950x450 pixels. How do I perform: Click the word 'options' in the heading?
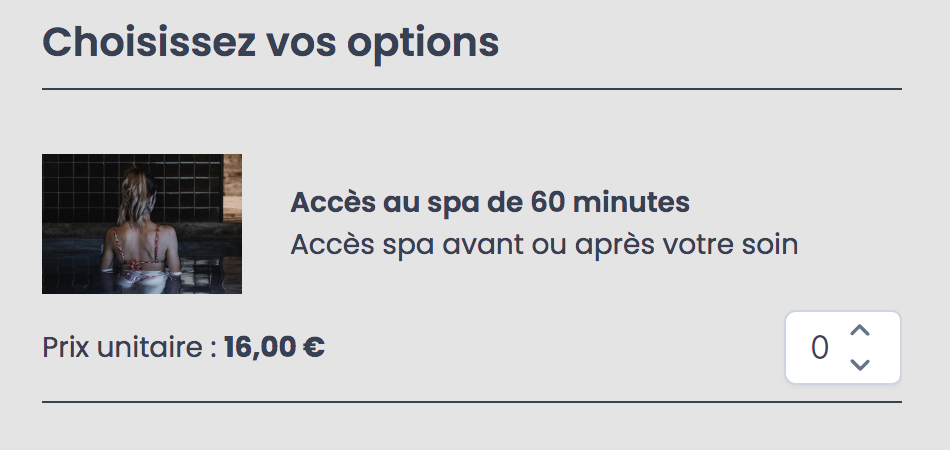tap(423, 45)
